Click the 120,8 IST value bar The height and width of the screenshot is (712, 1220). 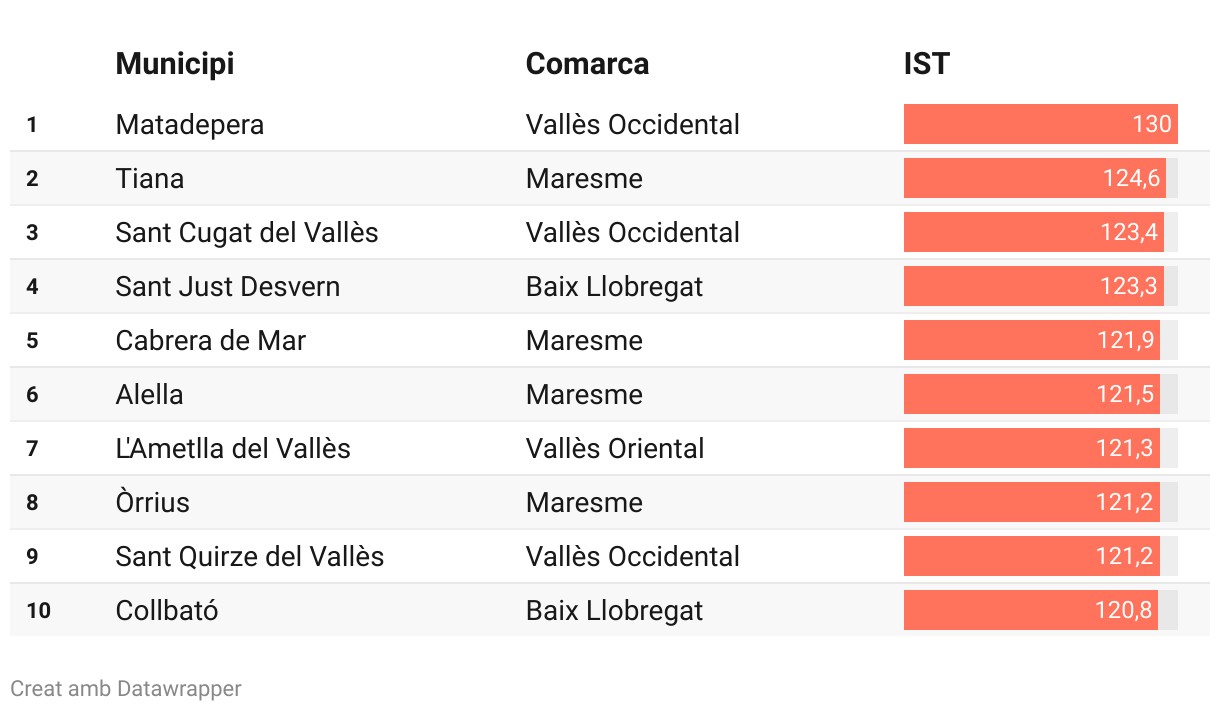pos(1030,611)
